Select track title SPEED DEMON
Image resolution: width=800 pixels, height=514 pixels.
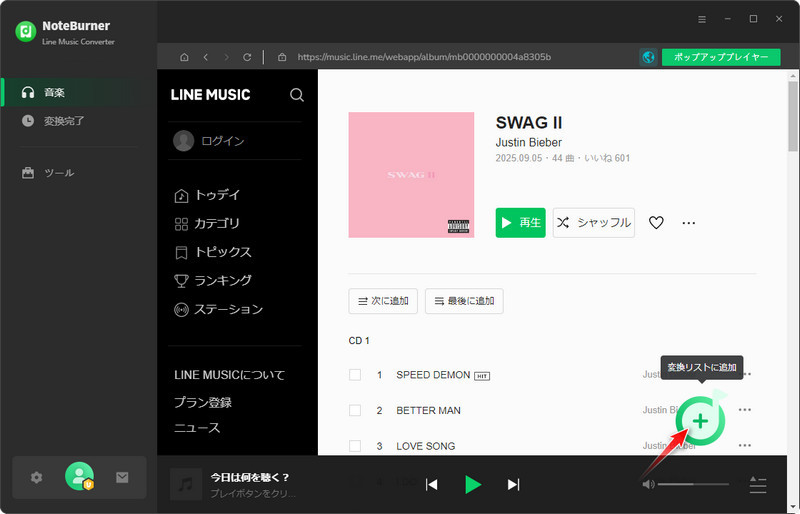[x=433, y=375]
